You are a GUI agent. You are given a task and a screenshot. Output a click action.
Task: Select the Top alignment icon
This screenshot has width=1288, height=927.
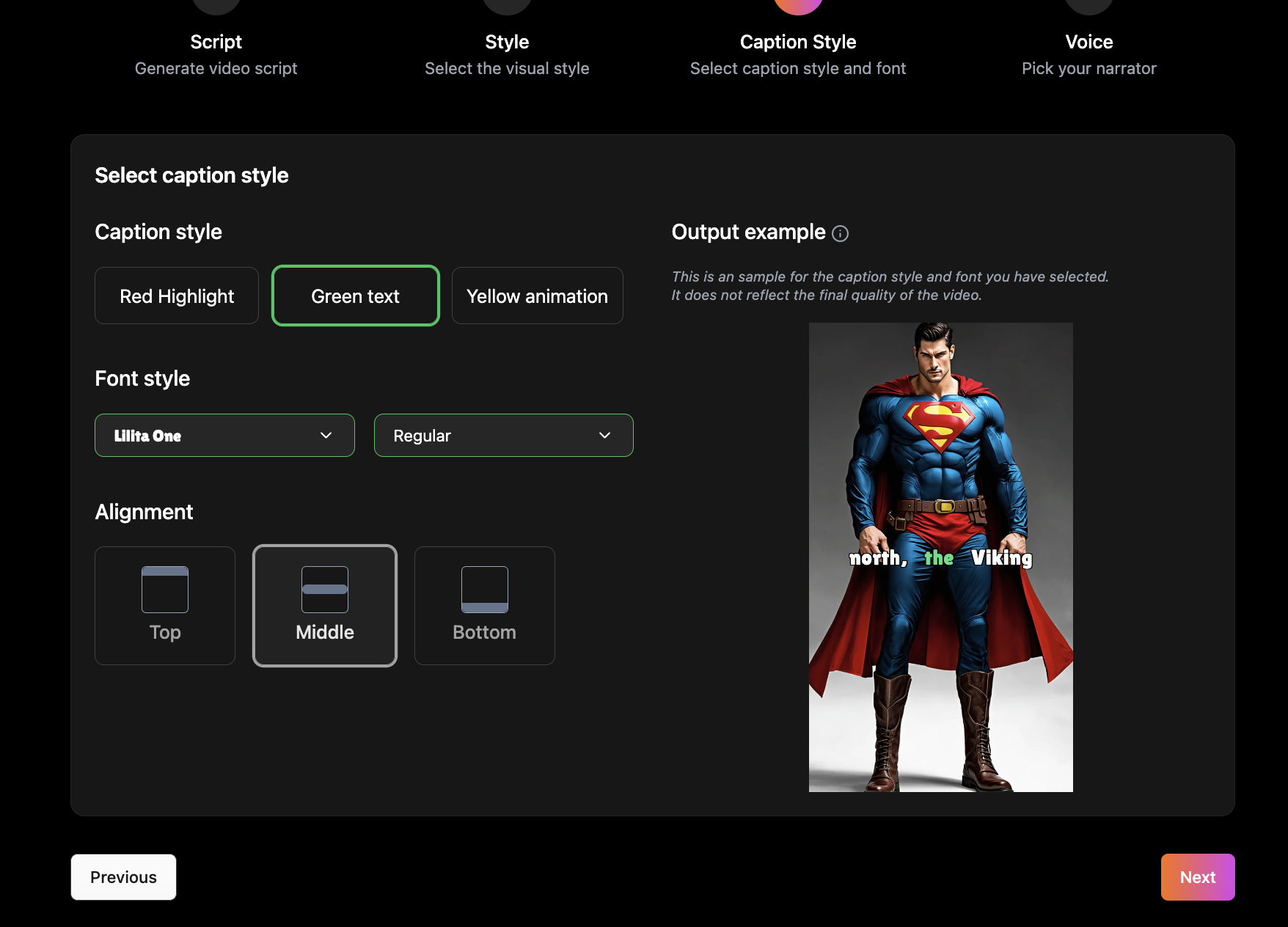165,590
